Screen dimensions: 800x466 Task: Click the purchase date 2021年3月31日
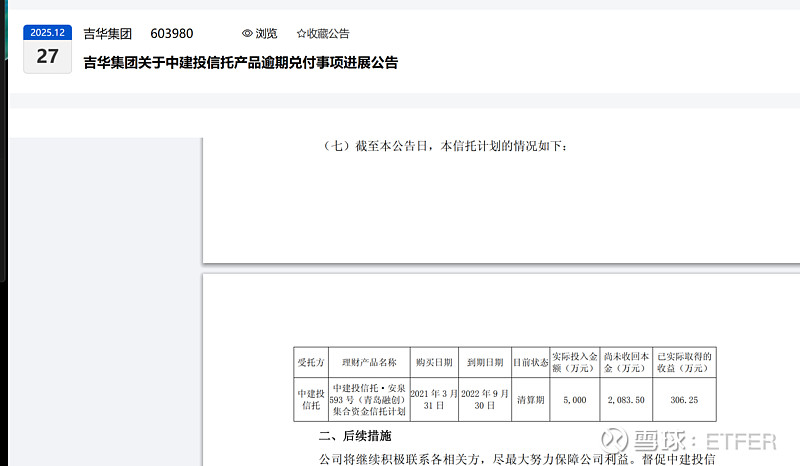pyautogui.click(x=434, y=400)
